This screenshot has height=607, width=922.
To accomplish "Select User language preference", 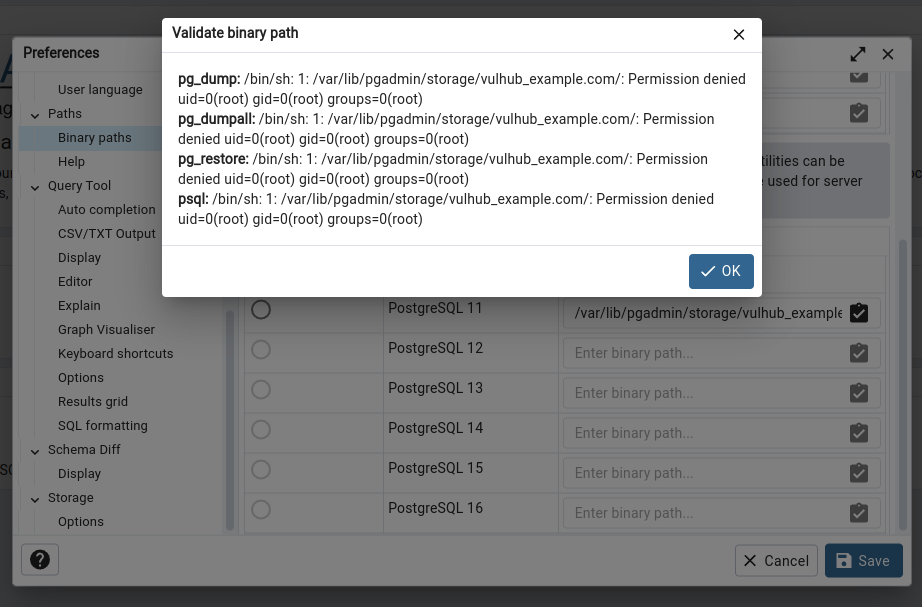I will tap(100, 89).
